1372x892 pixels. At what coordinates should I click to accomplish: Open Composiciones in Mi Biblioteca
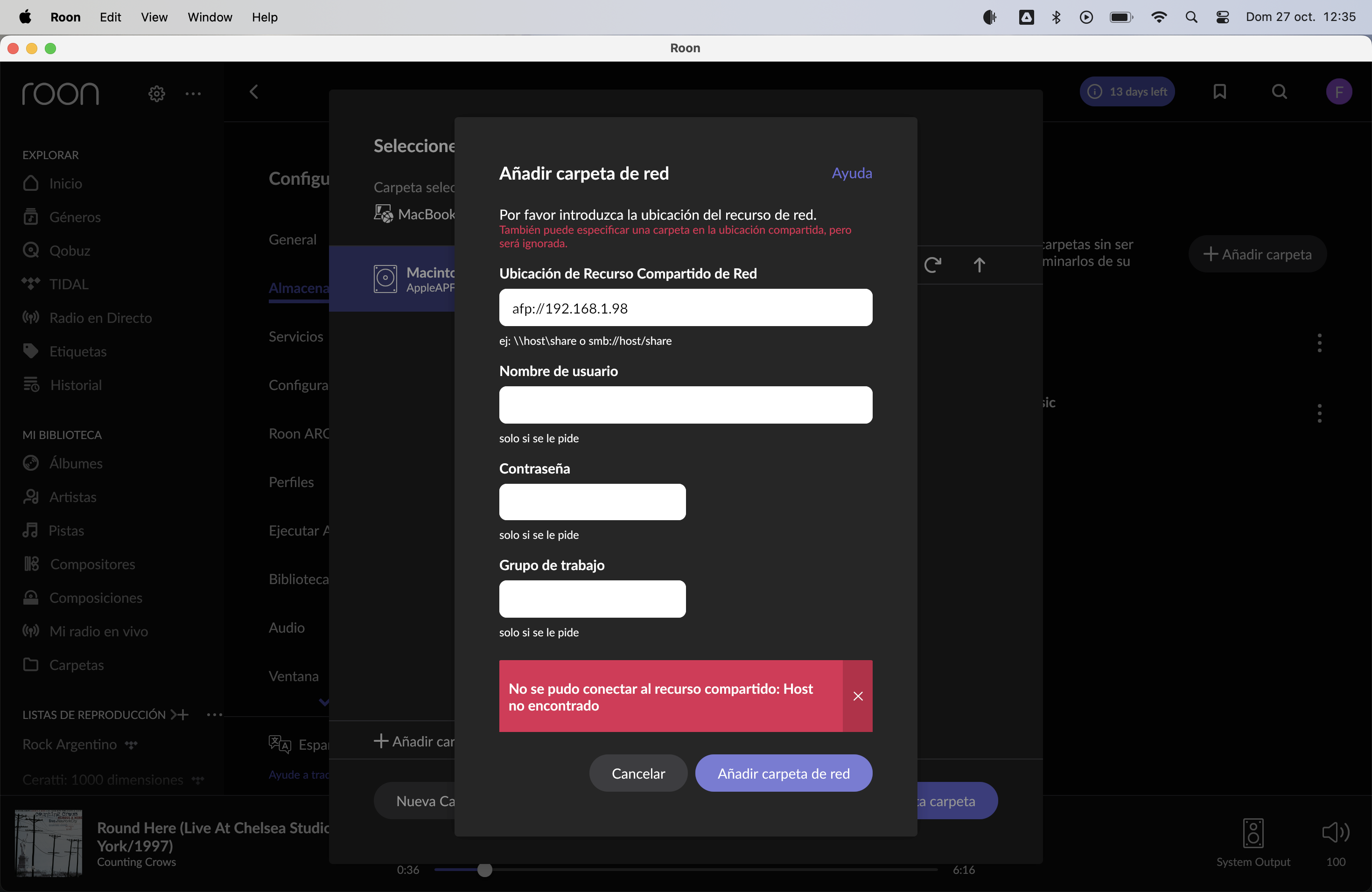[x=83, y=598]
